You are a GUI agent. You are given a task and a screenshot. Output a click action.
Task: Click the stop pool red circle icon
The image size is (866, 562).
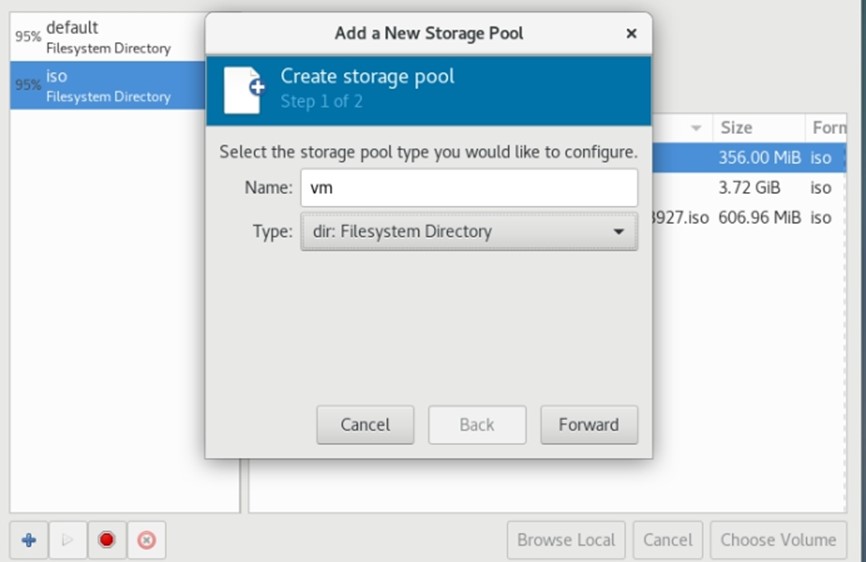pyautogui.click(x=107, y=540)
